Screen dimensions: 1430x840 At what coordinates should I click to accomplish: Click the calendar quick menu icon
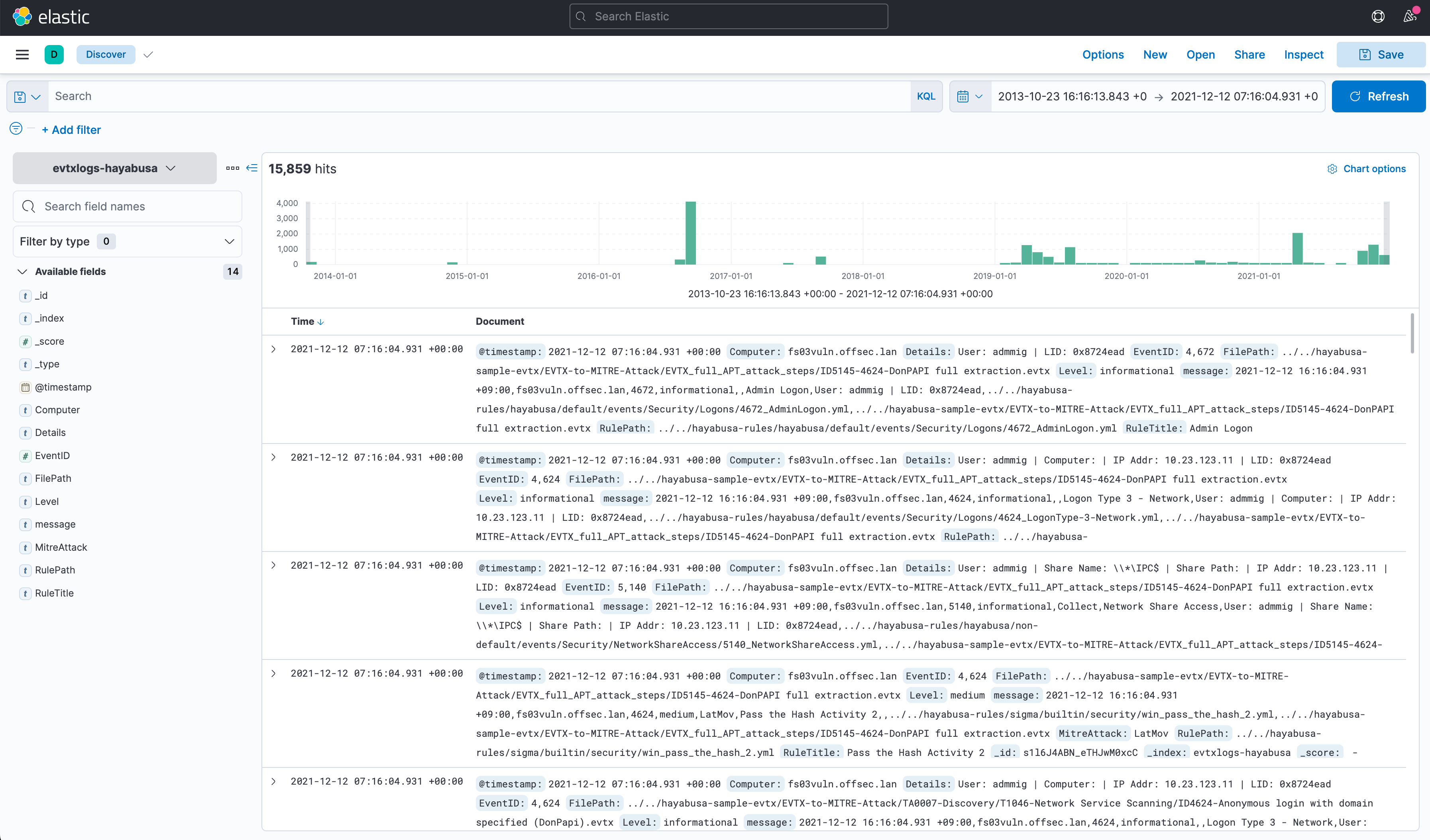pyautogui.click(x=969, y=96)
